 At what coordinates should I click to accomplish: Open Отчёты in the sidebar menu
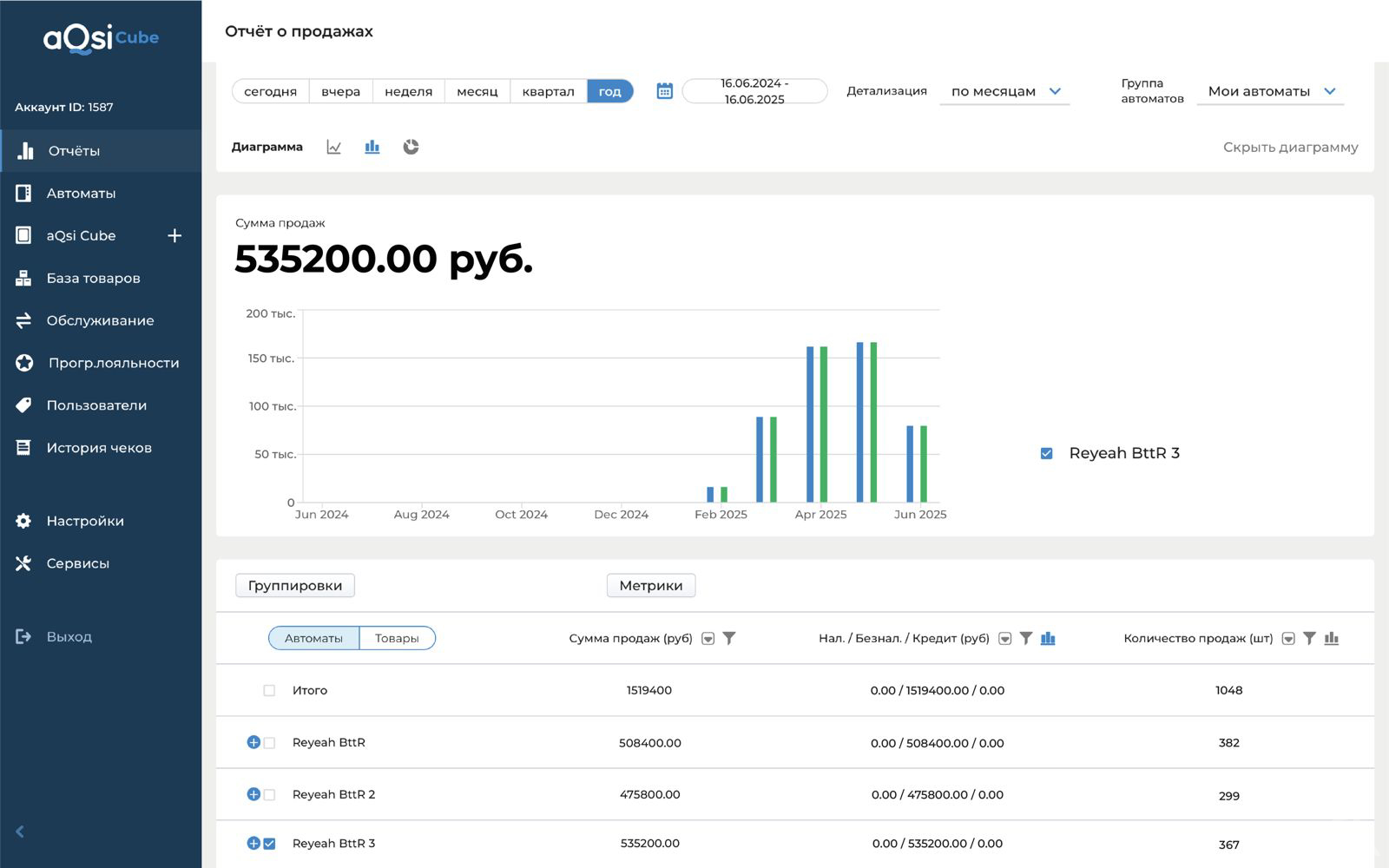coord(101,150)
